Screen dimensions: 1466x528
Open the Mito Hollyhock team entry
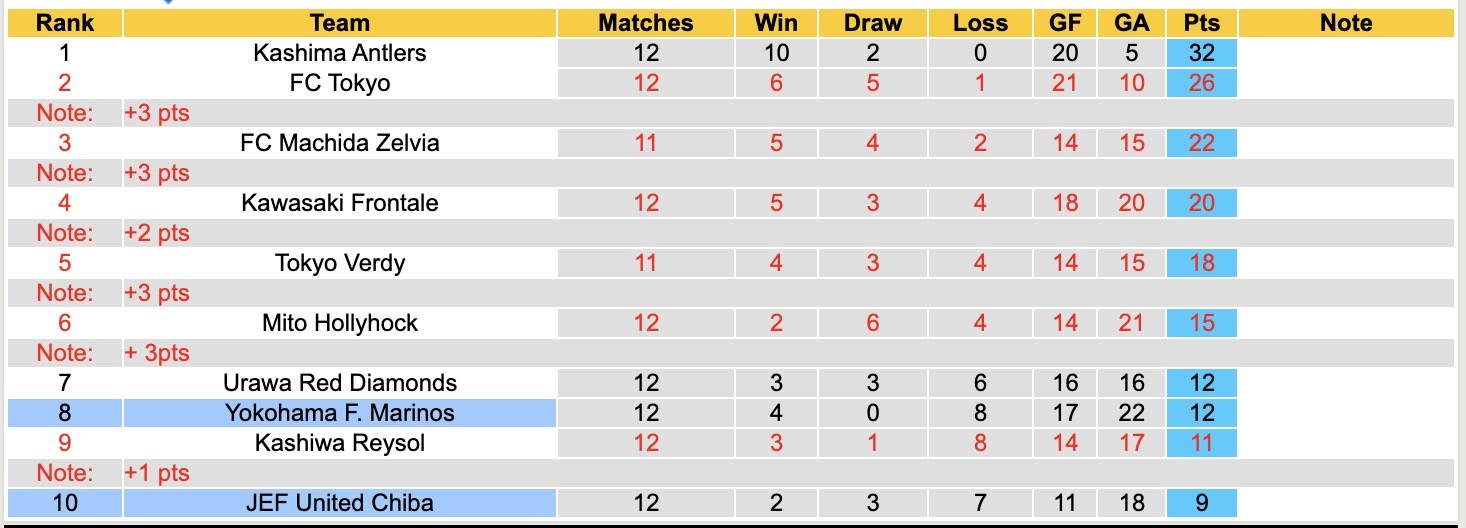(x=339, y=323)
